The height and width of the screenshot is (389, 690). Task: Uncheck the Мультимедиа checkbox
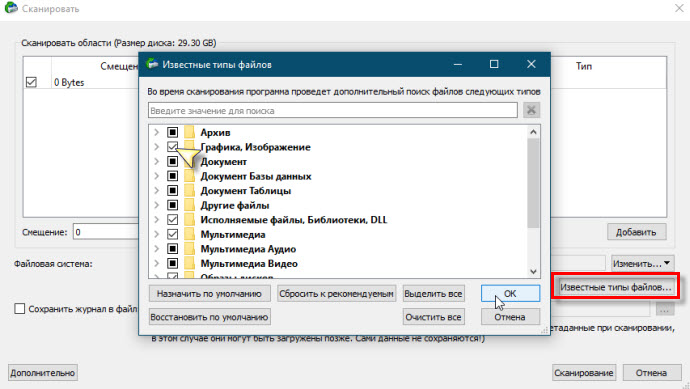click(172, 234)
